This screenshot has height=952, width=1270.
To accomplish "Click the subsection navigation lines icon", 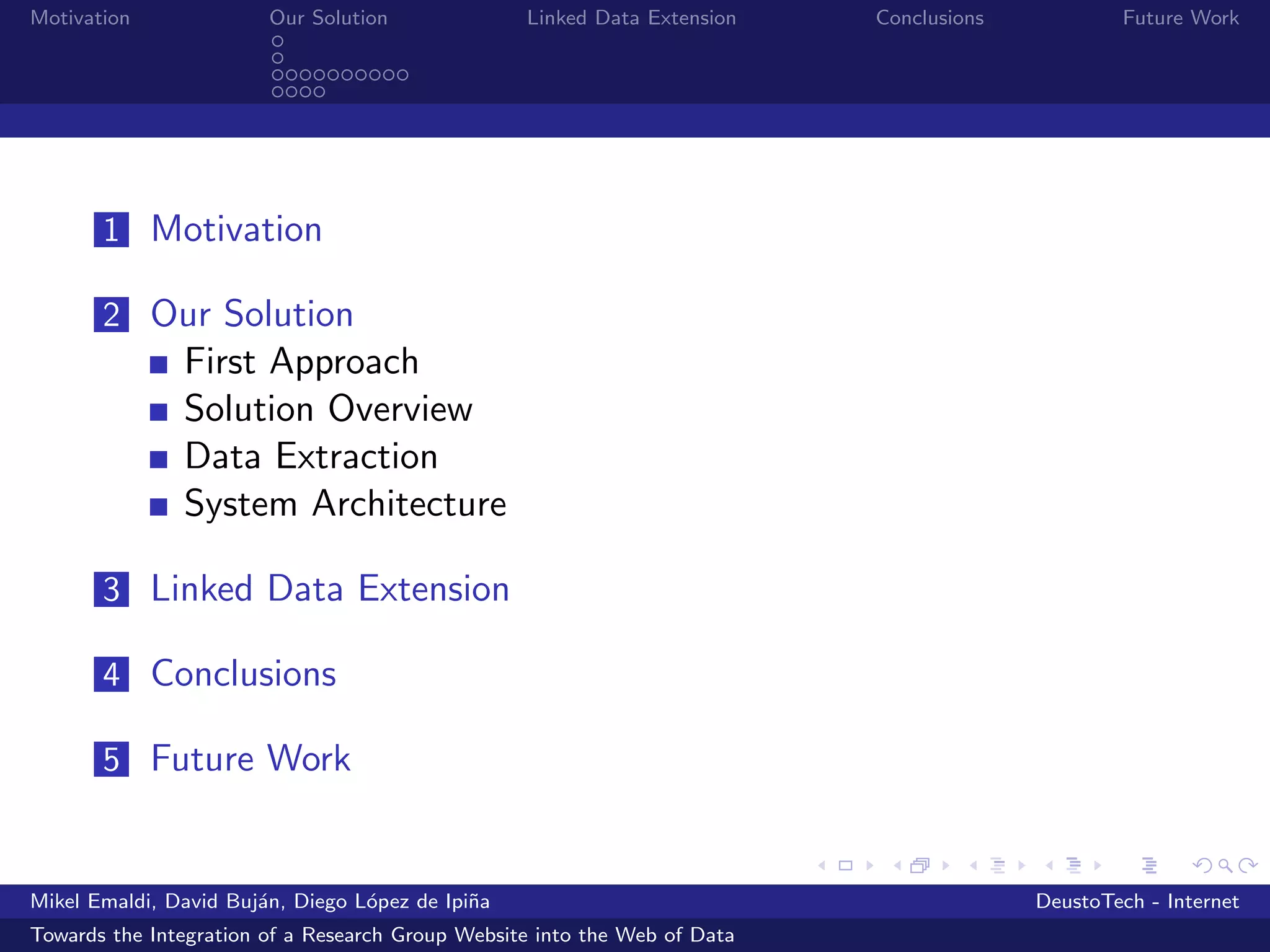I will 997,865.
